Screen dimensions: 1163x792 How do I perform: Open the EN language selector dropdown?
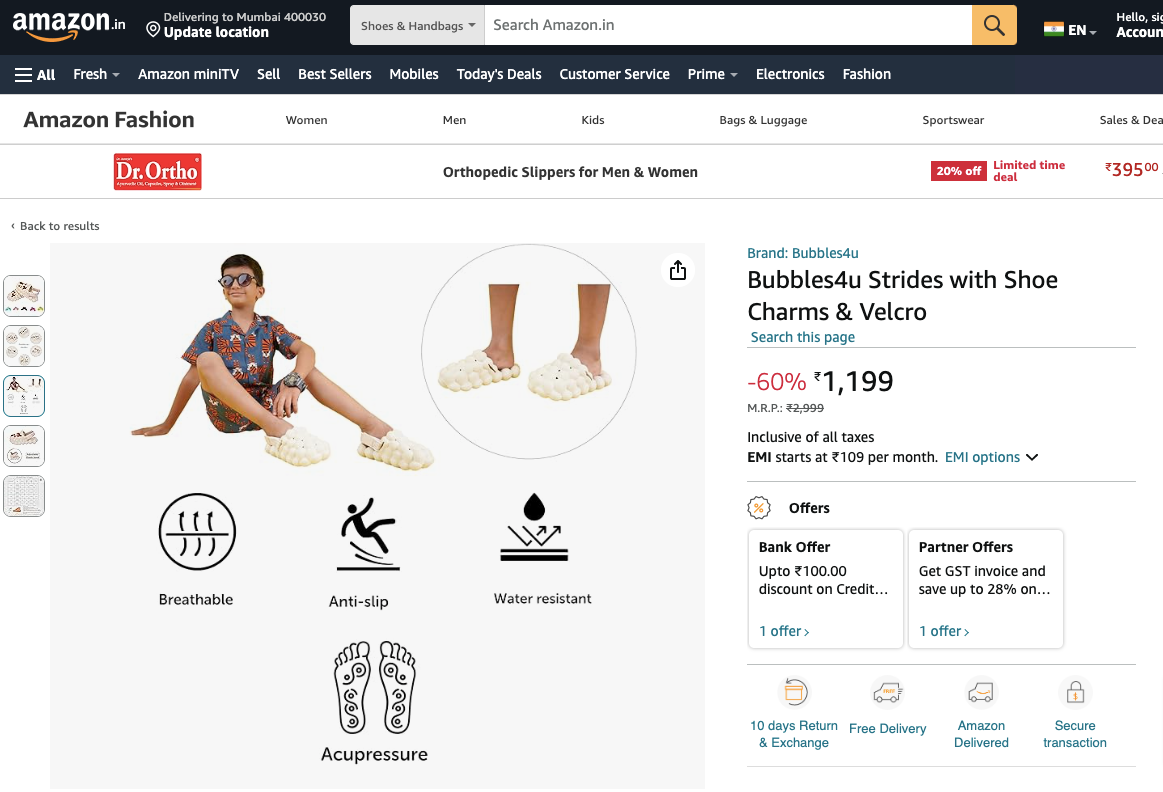(x=1070, y=30)
